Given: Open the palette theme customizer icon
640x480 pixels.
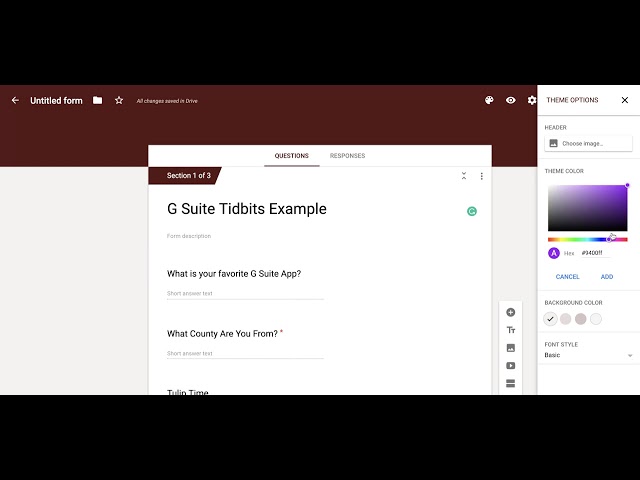Looking at the screenshot, I should click(x=489, y=100).
